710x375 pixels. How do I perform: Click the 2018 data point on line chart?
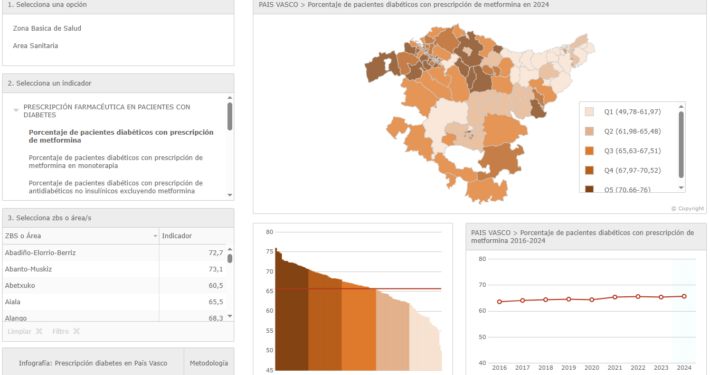(546, 300)
